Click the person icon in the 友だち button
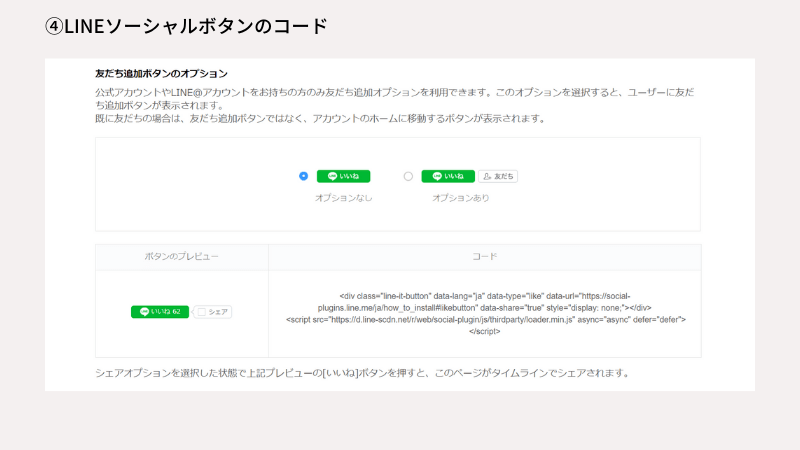800x450 pixels. click(487, 177)
